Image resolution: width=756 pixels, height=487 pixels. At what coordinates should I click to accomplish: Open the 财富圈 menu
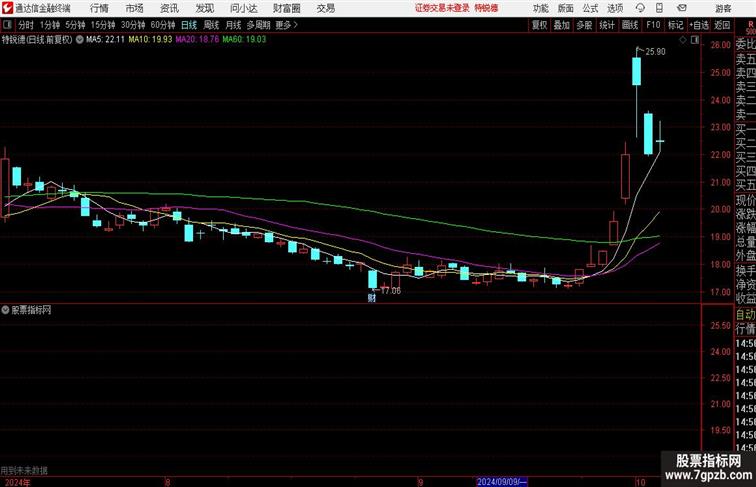(286, 8)
